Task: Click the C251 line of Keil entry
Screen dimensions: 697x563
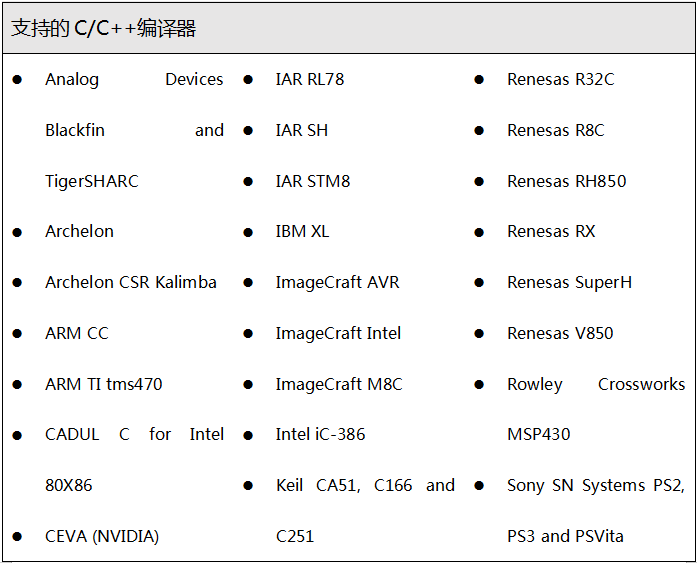Action: point(295,536)
